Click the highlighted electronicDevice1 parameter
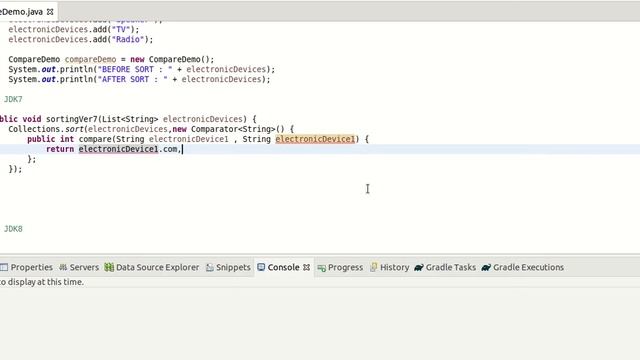 315,139
